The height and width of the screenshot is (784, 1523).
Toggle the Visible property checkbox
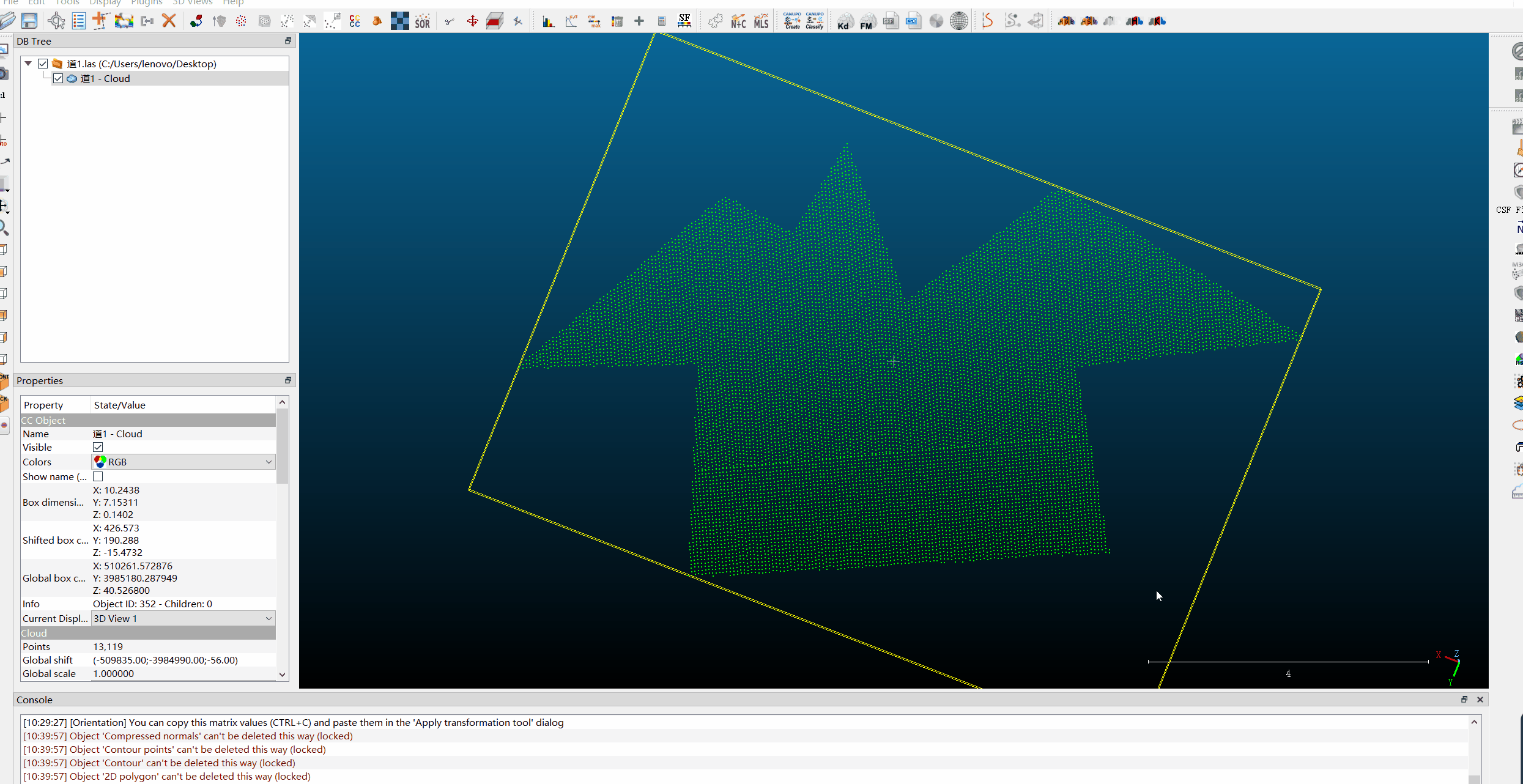point(98,447)
